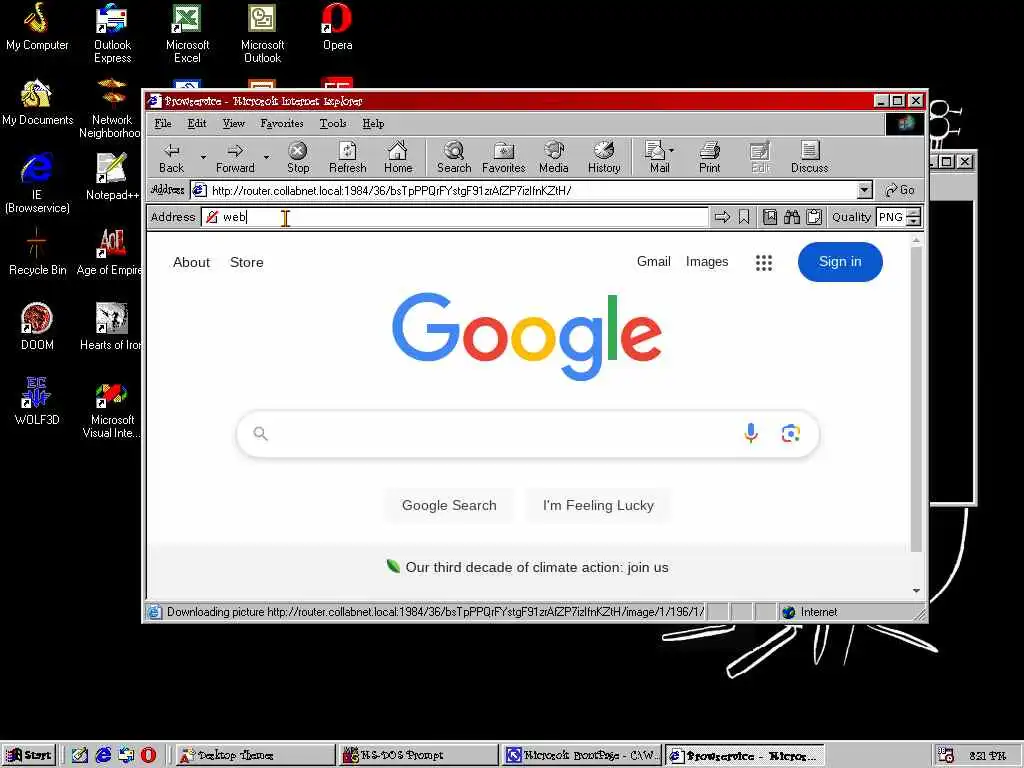Open the View menu

click(x=233, y=123)
